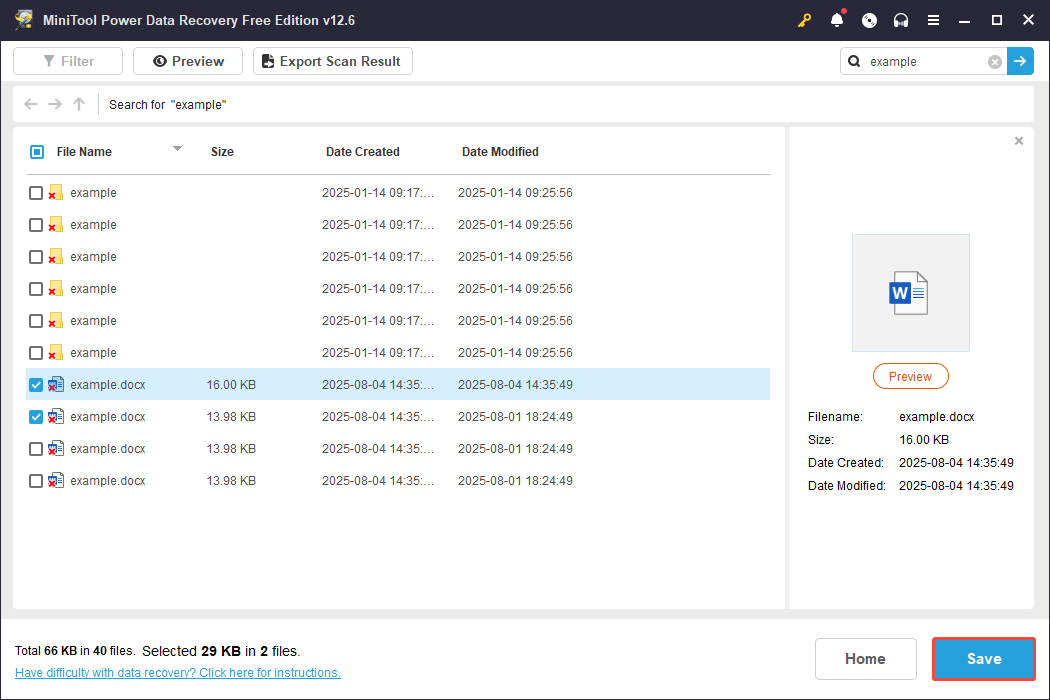This screenshot has height=700, width=1050.
Task: Click the Word icon of 16.00 KB example.docx
Action: [56, 384]
